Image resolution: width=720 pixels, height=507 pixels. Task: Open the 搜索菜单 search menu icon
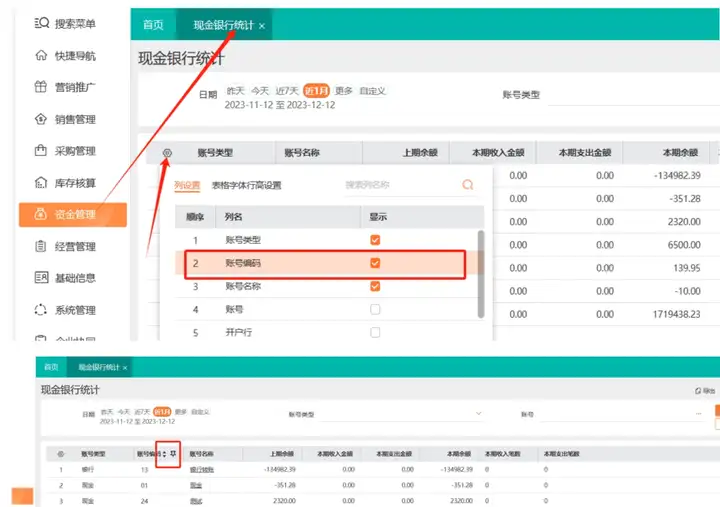[41, 23]
